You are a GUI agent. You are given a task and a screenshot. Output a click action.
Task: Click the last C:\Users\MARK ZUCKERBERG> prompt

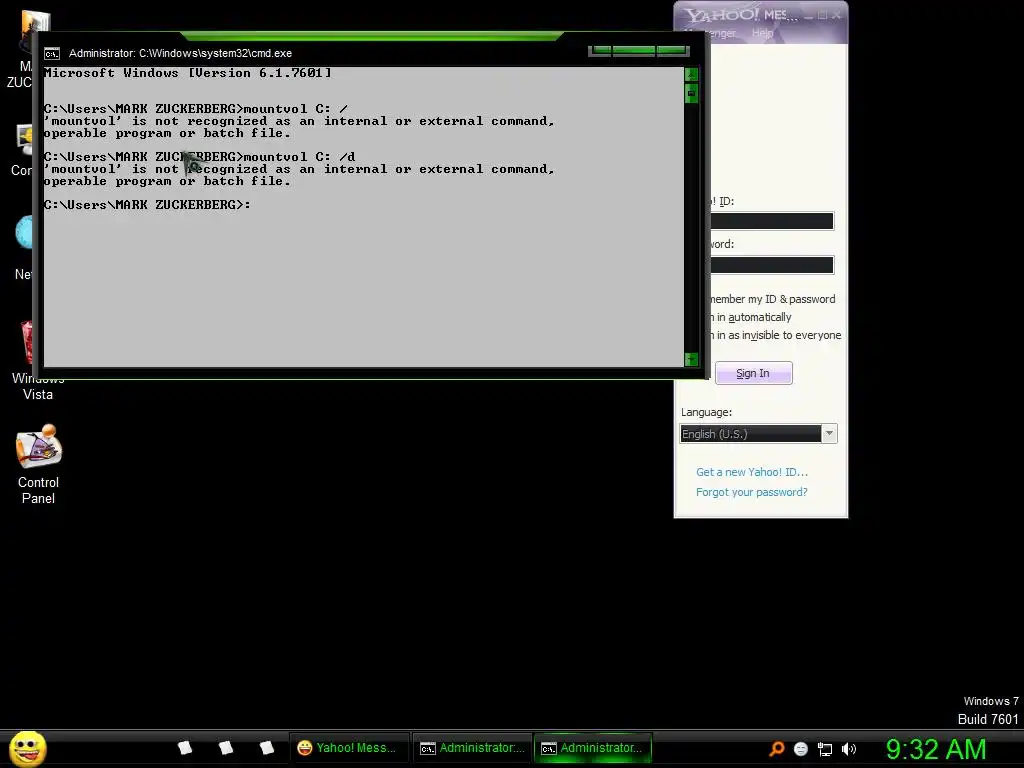pos(147,205)
